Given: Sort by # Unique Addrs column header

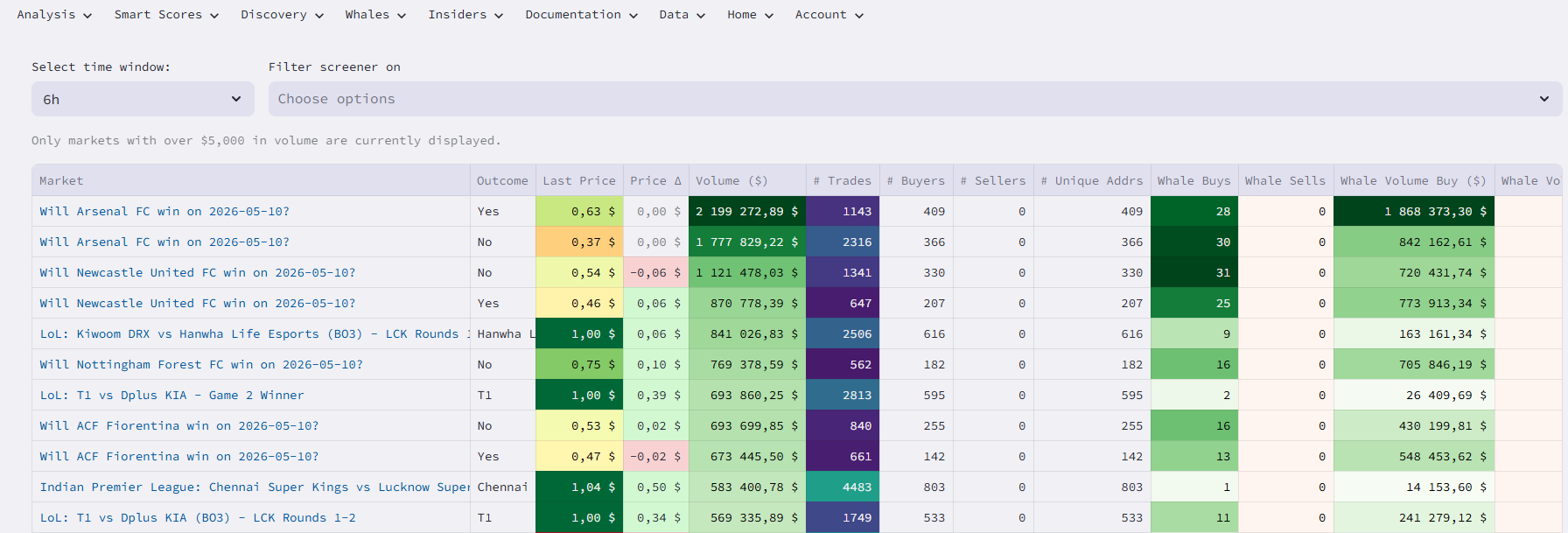Looking at the screenshot, I should pyautogui.click(x=1092, y=181).
